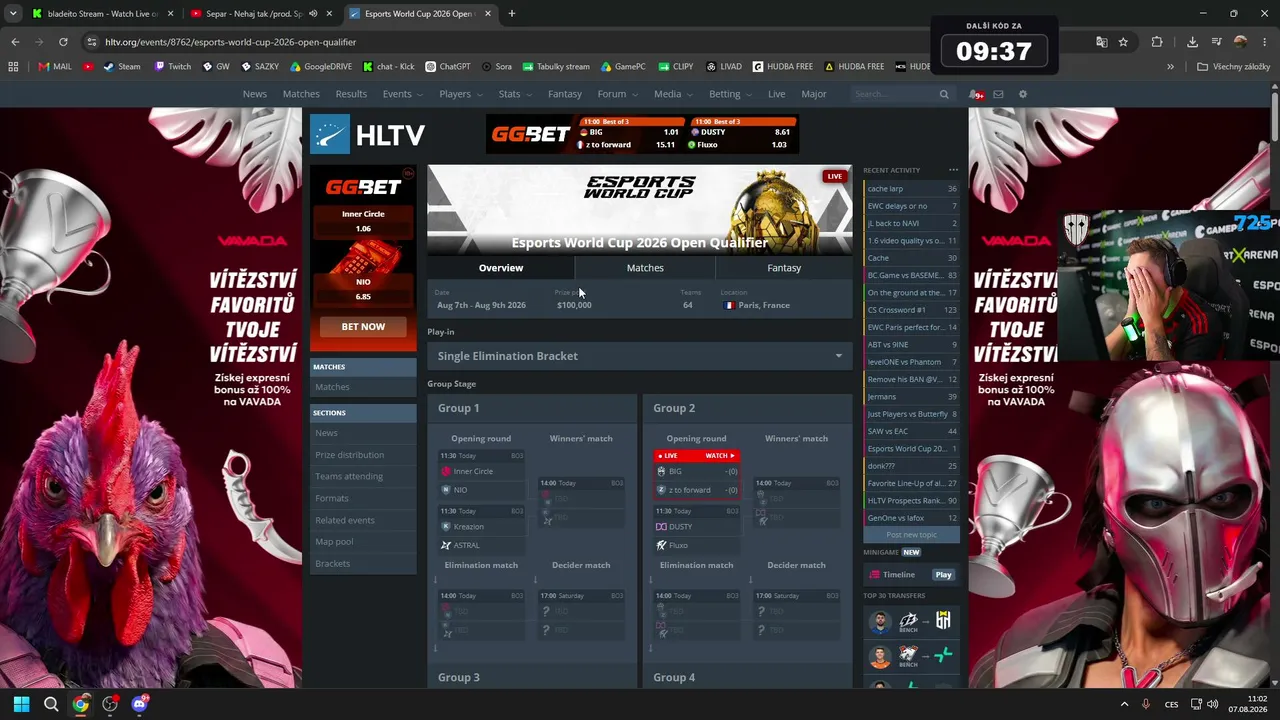Image resolution: width=1280 pixels, height=720 pixels.
Task: Open Results in the top navigation
Action: pyautogui.click(x=351, y=94)
